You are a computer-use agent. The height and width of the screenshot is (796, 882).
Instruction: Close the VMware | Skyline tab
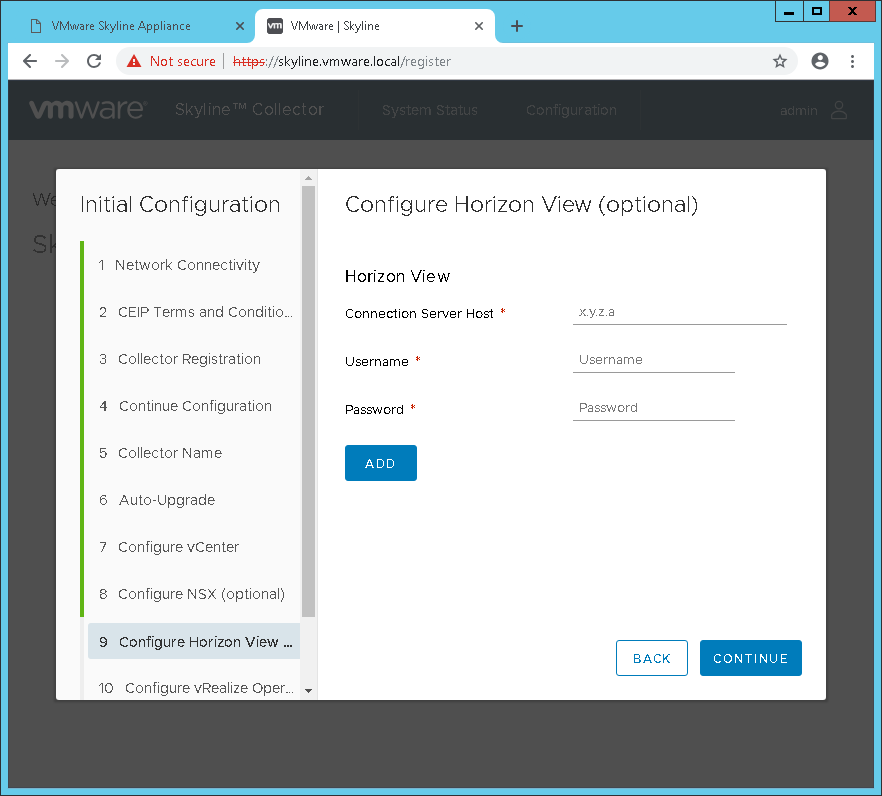tap(479, 26)
